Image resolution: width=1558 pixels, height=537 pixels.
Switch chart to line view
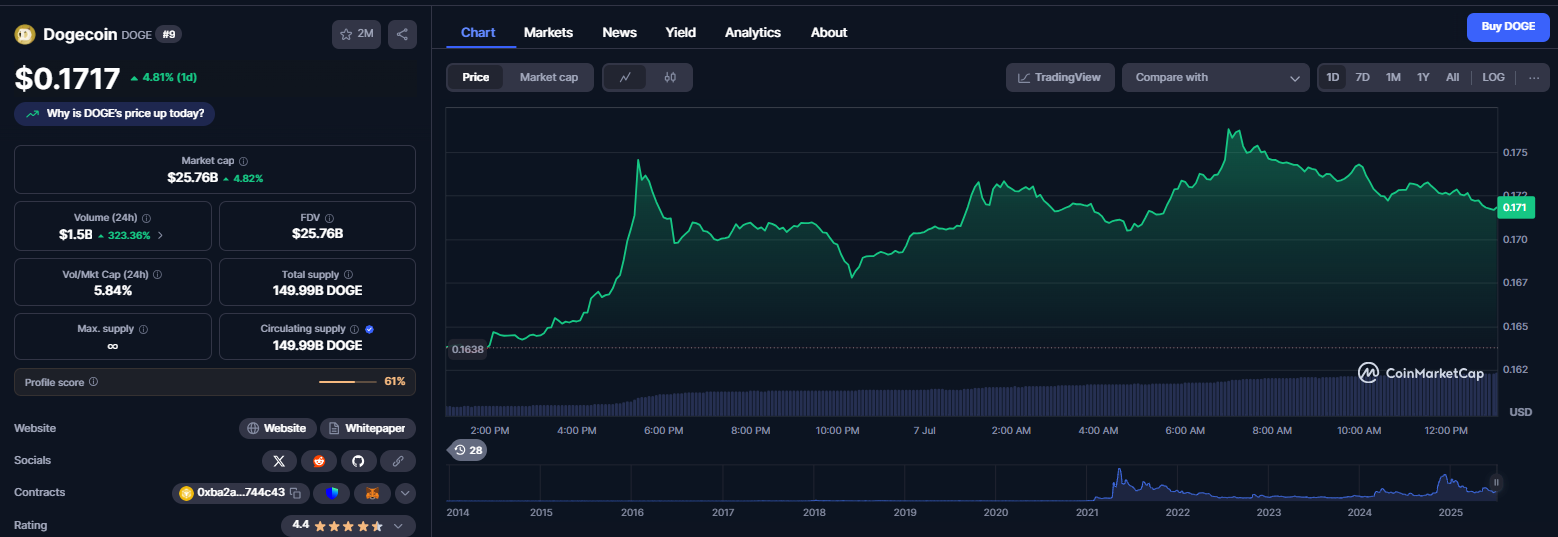(625, 78)
